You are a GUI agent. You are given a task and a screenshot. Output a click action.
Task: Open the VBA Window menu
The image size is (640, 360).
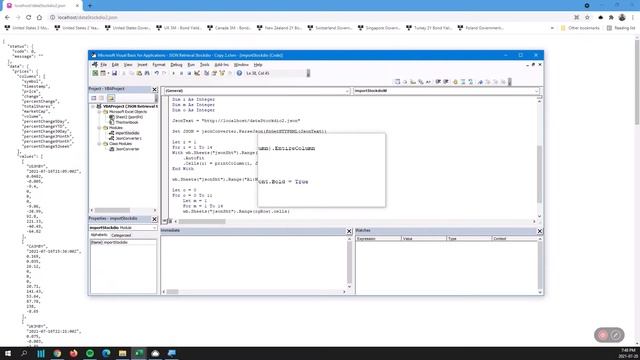241,64
